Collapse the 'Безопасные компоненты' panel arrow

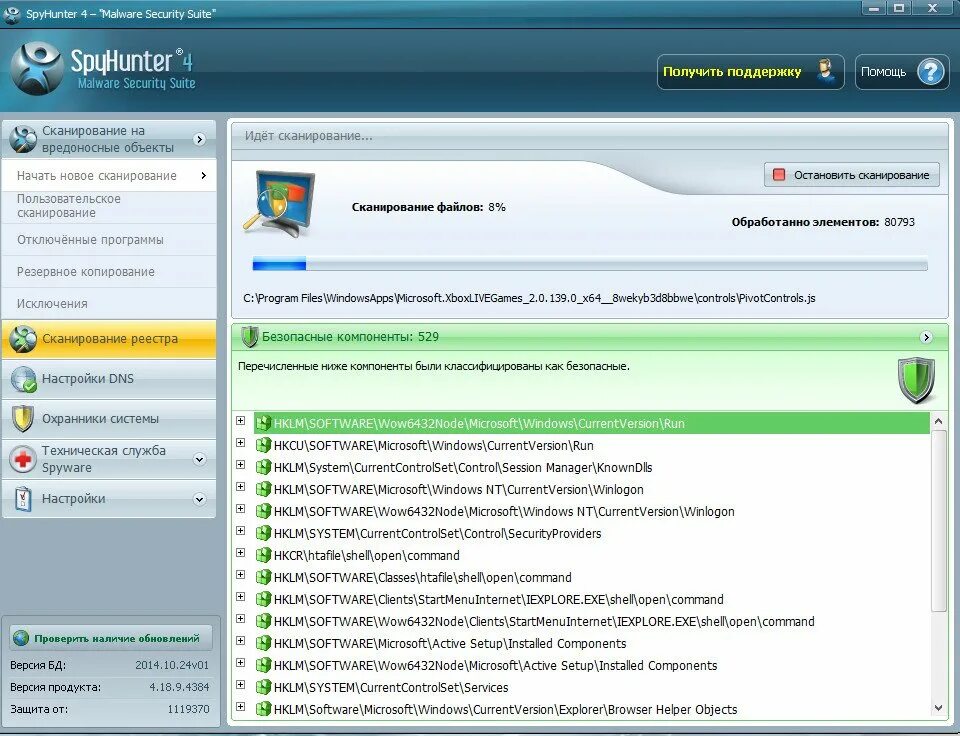tap(926, 337)
